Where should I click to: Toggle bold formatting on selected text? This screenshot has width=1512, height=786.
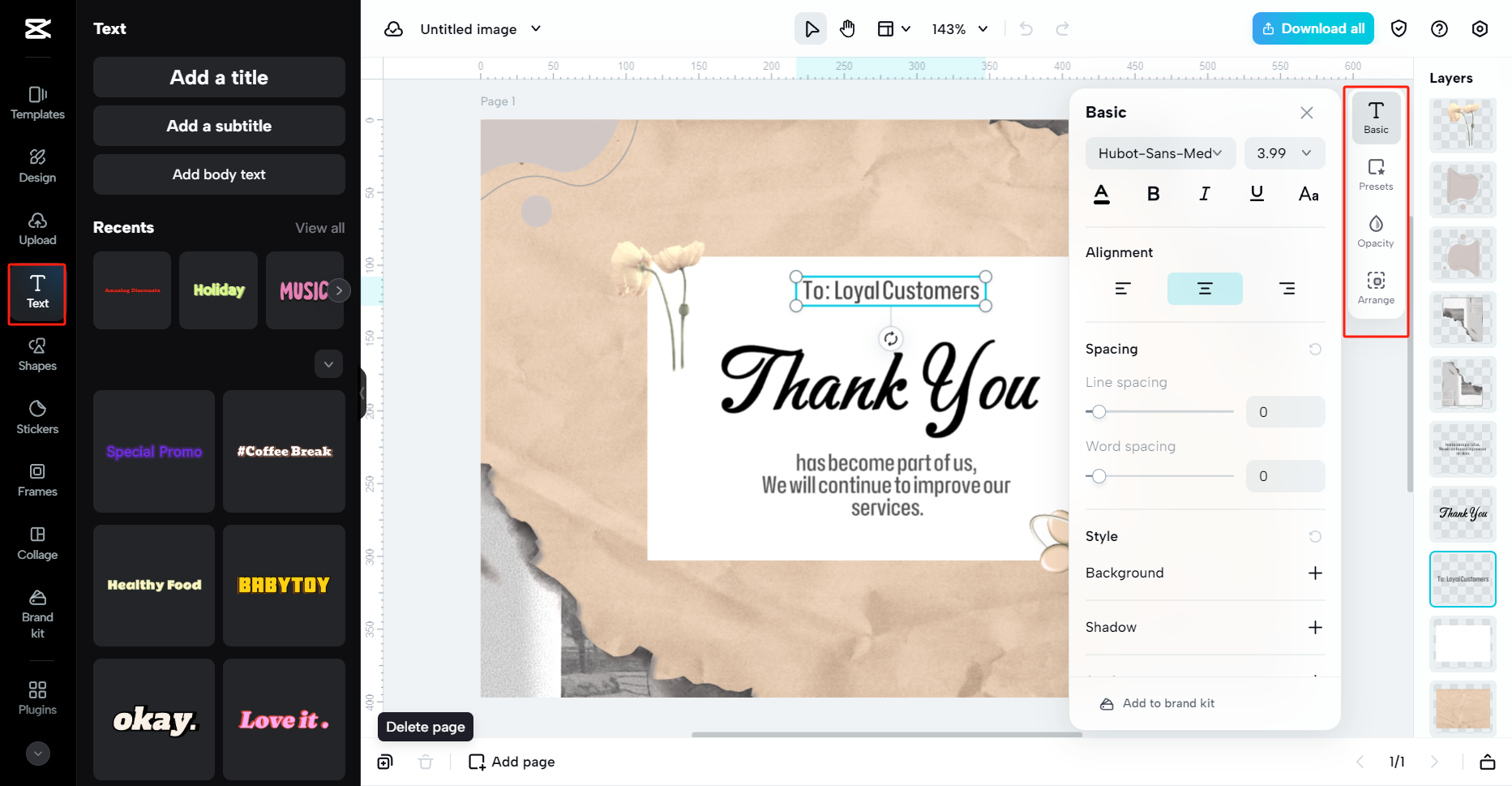point(1153,194)
